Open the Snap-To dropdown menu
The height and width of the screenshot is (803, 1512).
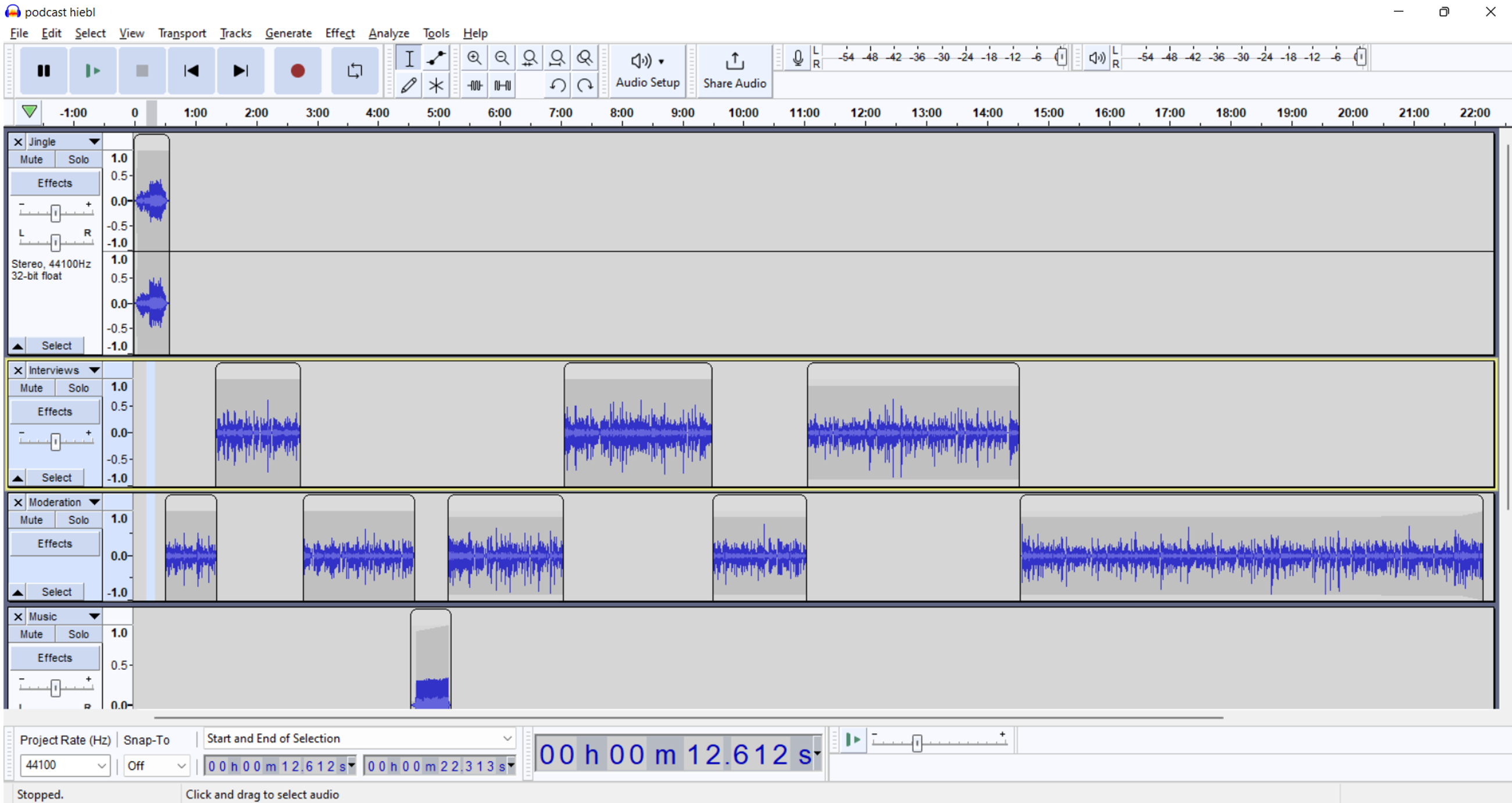click(155, 765)
